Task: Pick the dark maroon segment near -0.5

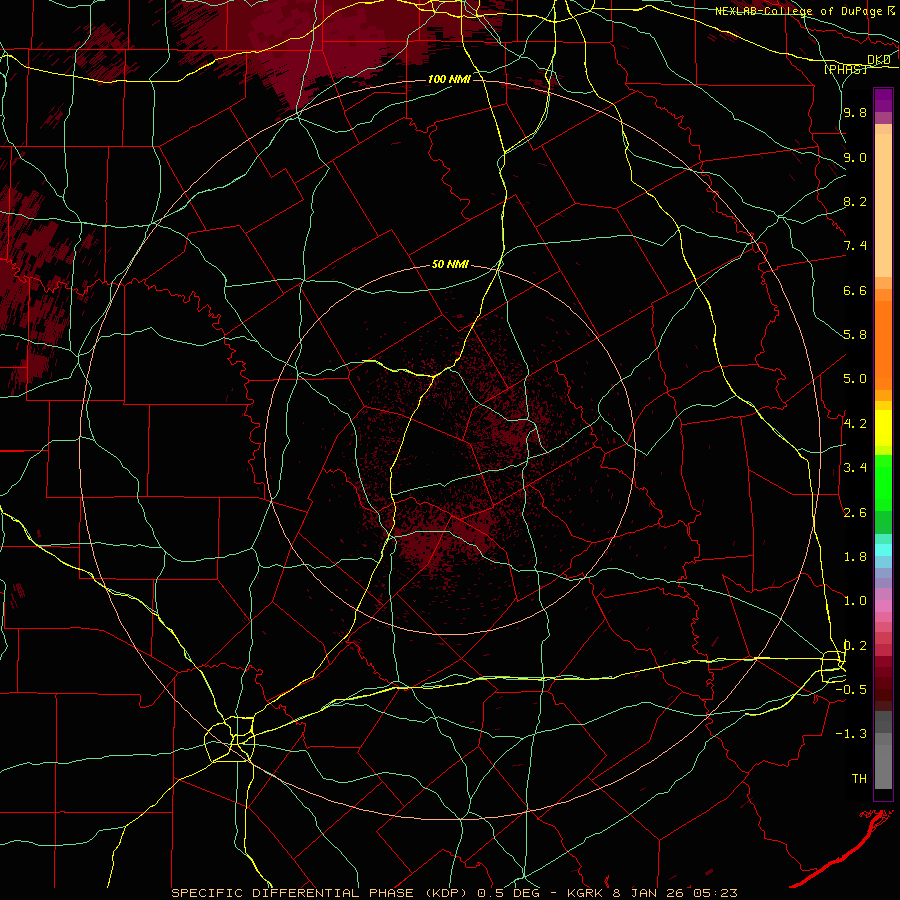Action: [883, 689]
